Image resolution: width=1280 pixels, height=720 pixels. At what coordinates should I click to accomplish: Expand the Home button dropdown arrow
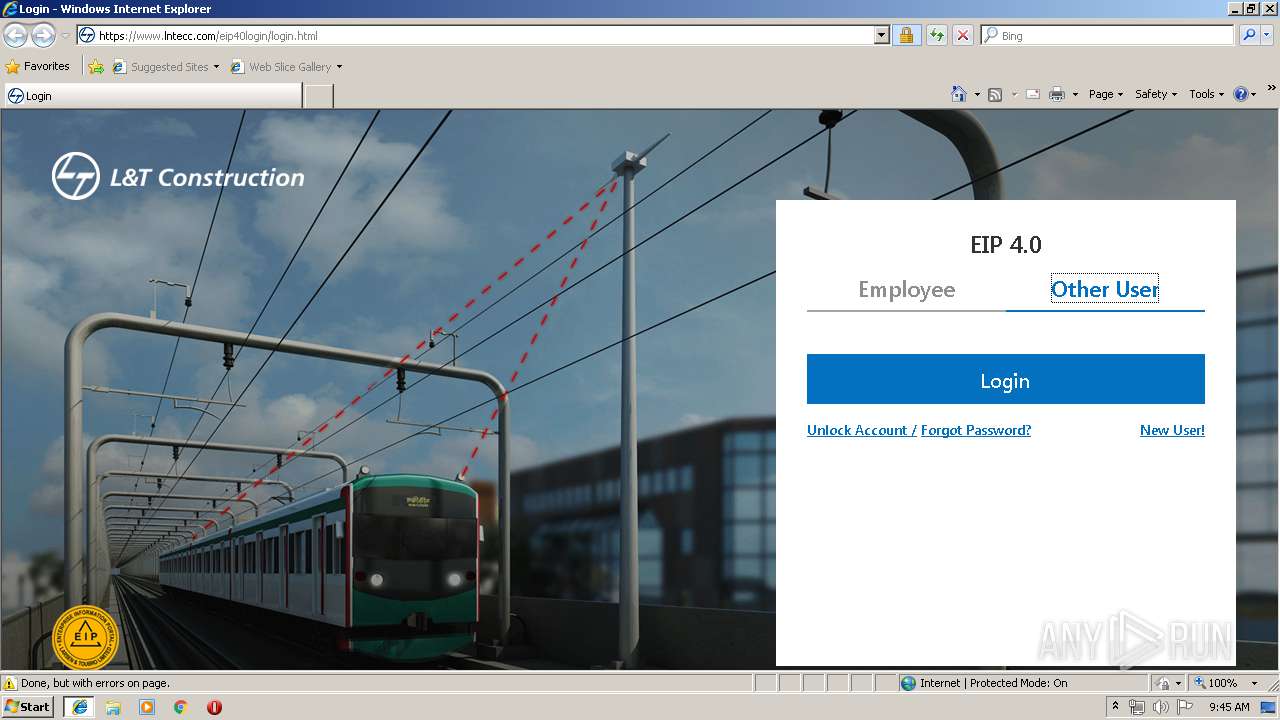[977, 94]
